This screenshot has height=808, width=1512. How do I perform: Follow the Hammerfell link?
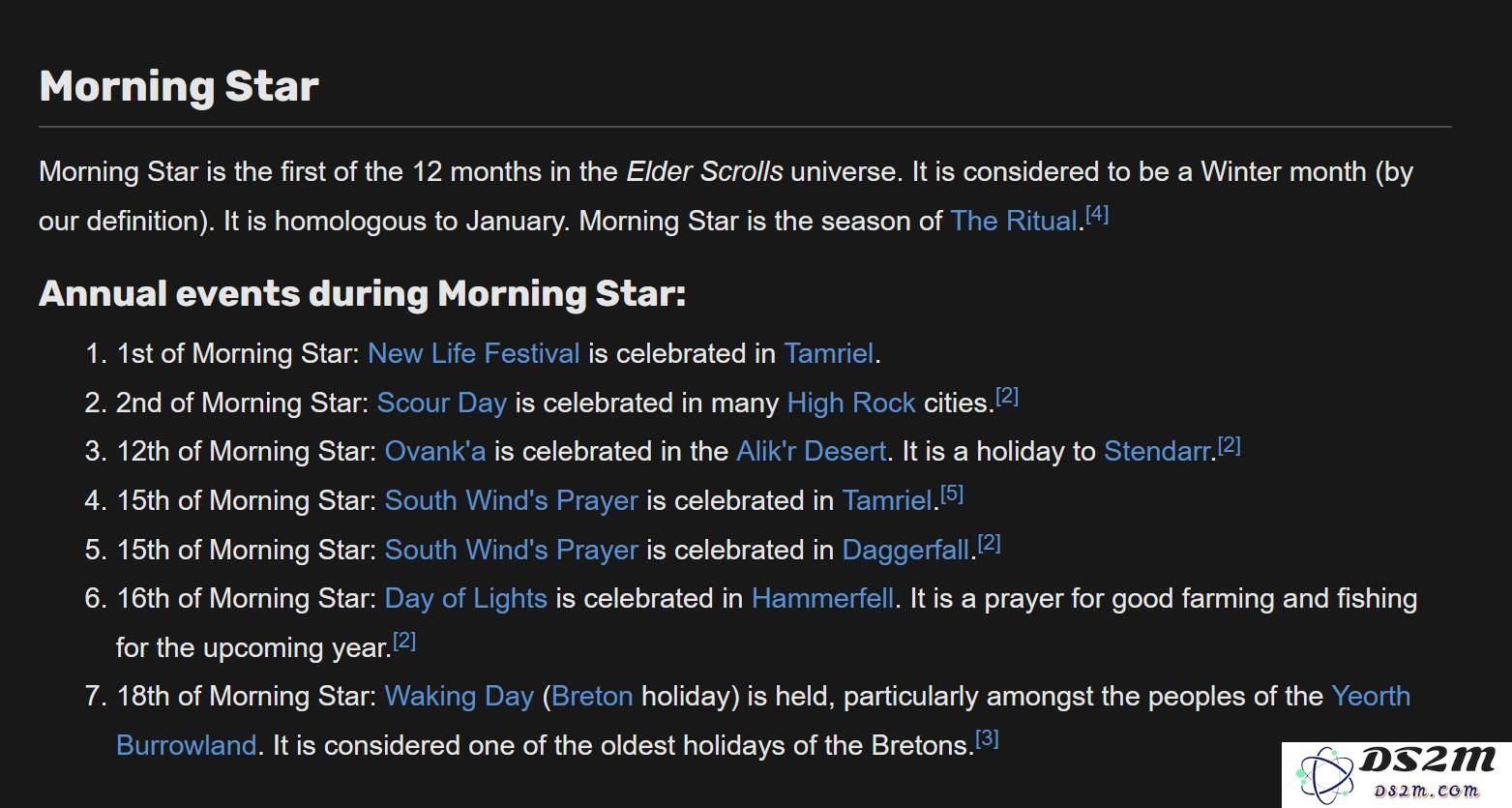[822, 598]
